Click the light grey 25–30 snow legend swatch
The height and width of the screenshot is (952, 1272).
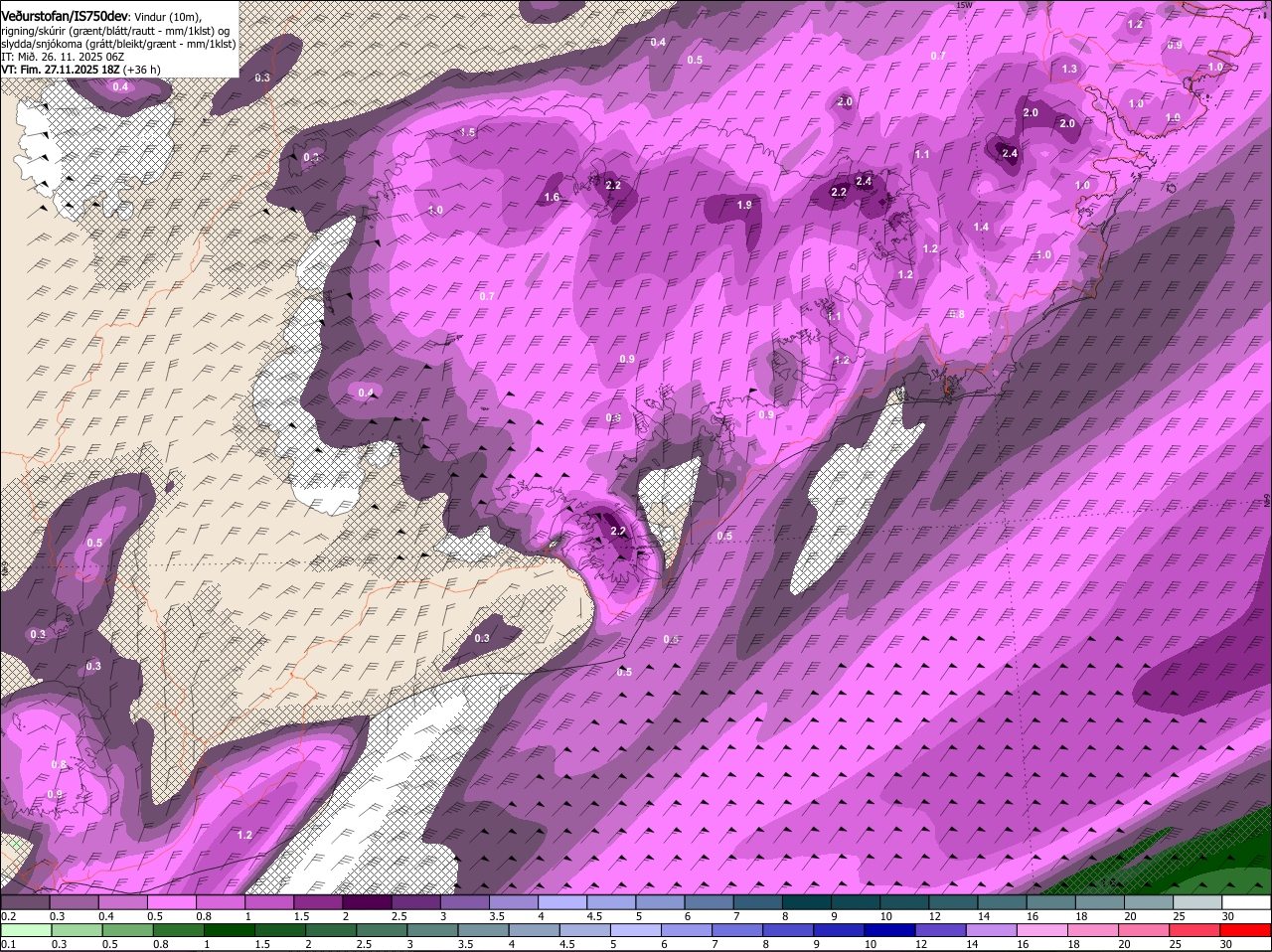pyautogui.click(x=1198, y=901)
